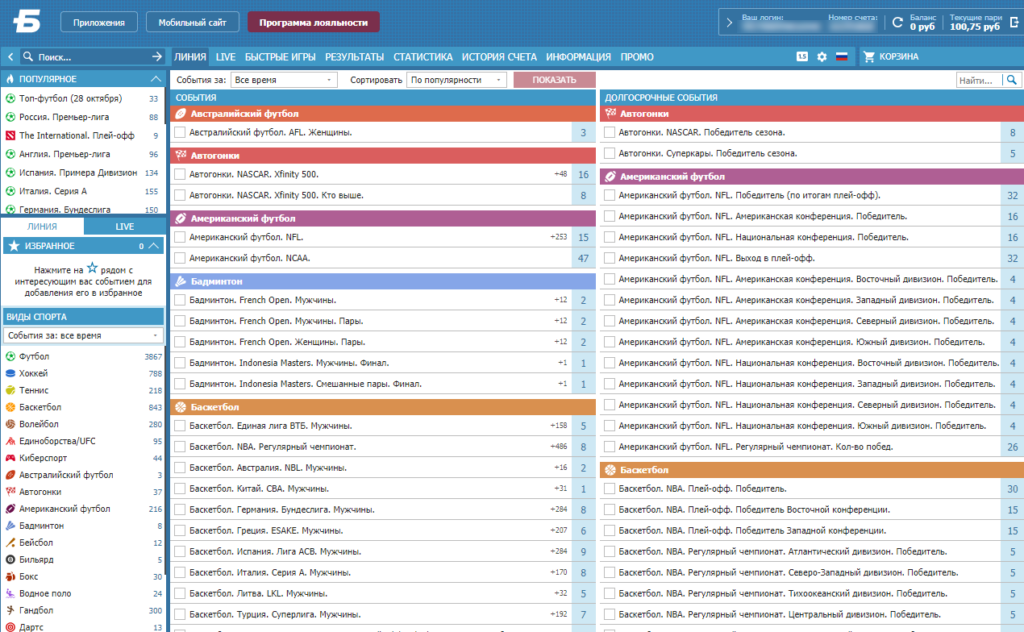Open the Результаты menu item

[355, 57]
